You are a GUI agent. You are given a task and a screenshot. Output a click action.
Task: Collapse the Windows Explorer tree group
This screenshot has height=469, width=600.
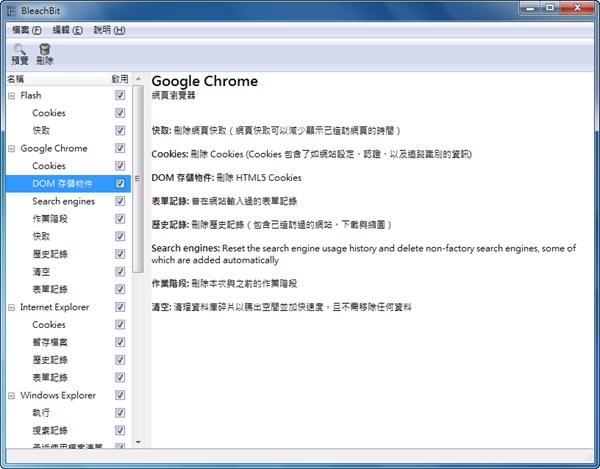(11, 396)
